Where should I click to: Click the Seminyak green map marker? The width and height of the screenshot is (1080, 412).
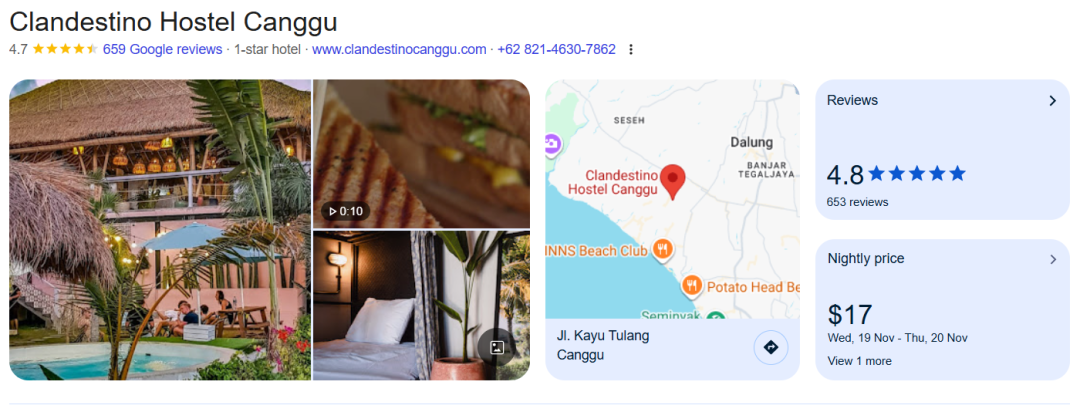tap(716, 316)
